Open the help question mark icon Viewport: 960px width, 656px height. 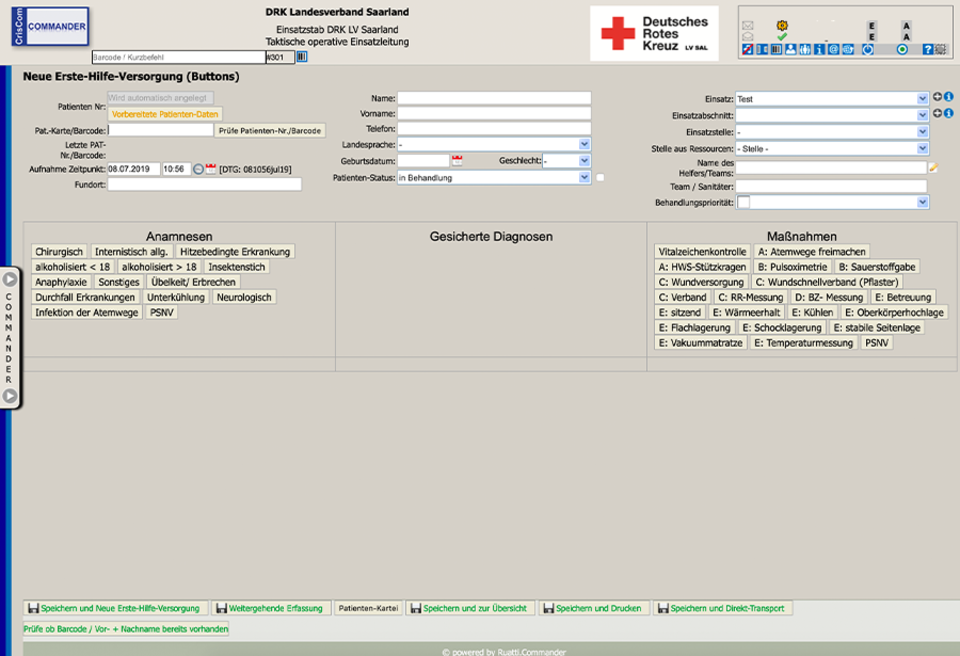click(927, 49)
